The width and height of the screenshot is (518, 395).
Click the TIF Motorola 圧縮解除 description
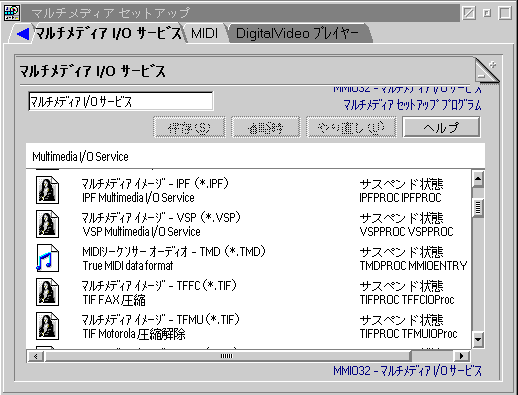point(134,334)
